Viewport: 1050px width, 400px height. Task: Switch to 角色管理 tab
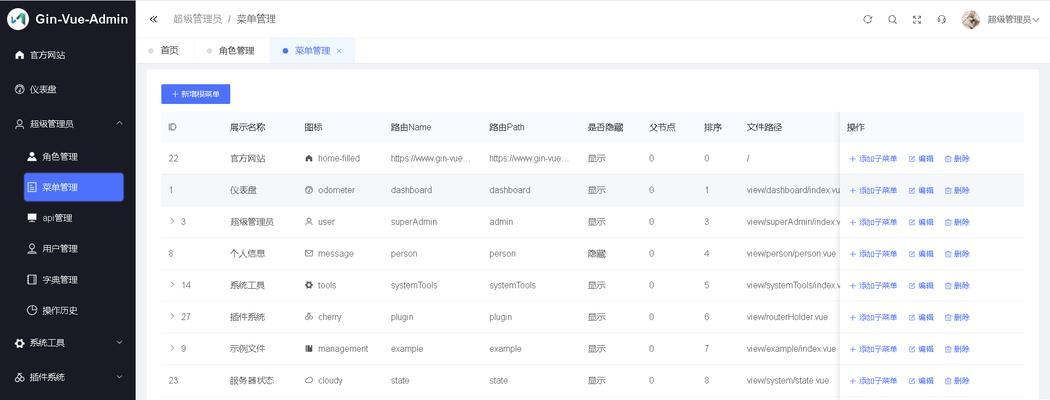click(232, 50)
